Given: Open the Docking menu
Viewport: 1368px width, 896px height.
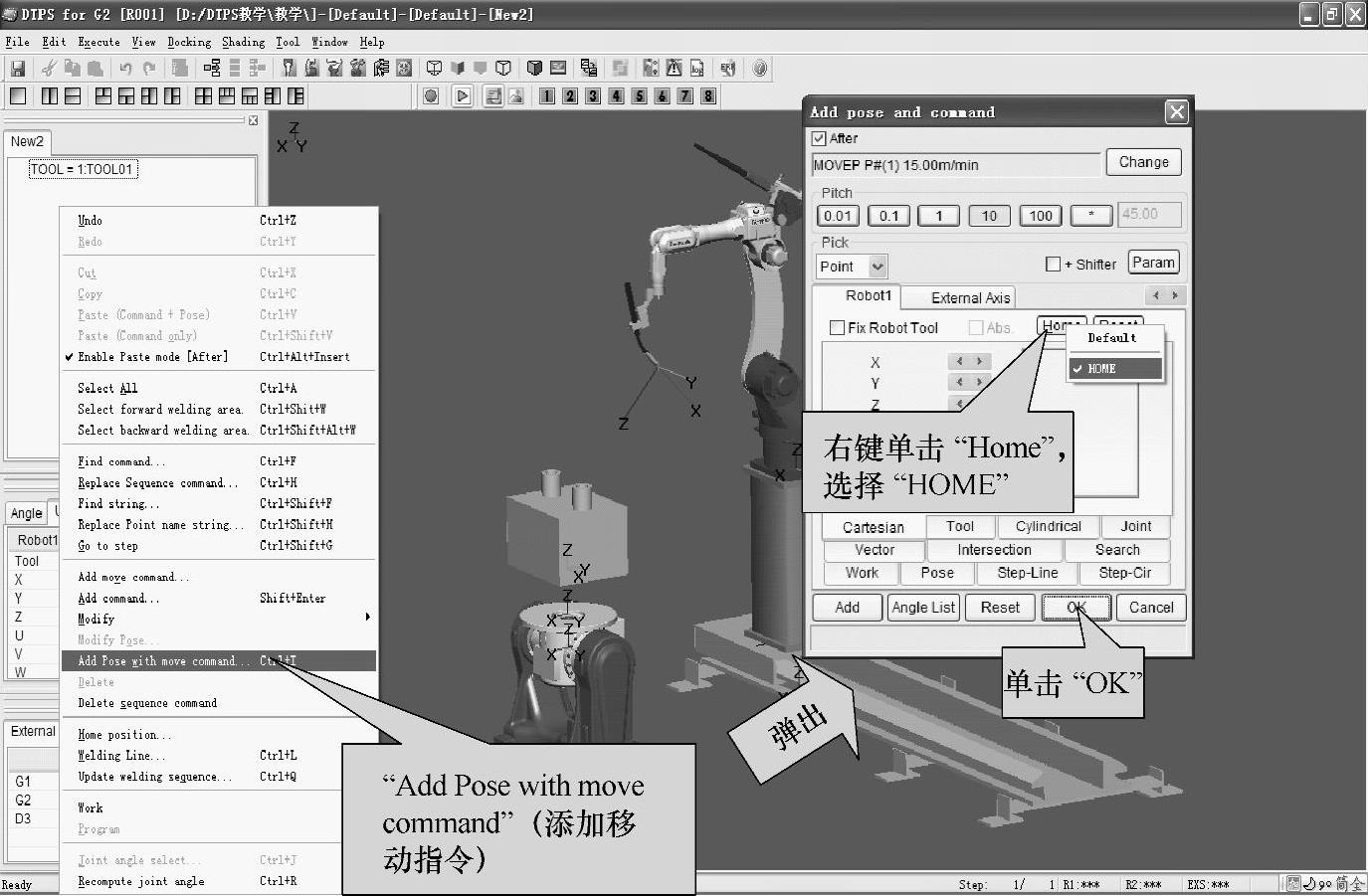Looking at the screenshot, I should point(189,42).
